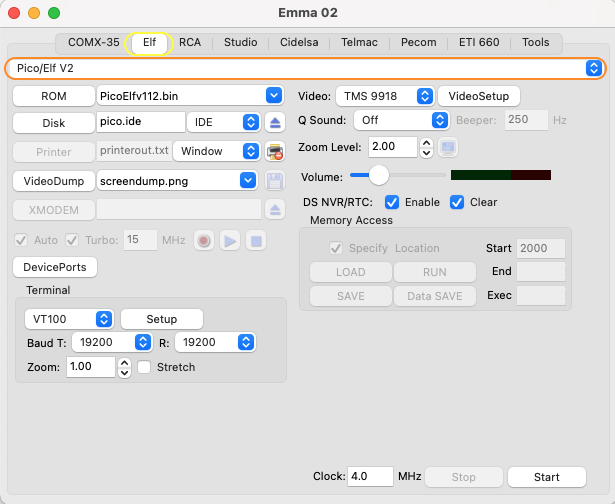Eject the pico.ide disk image

[x=275, y=122]
